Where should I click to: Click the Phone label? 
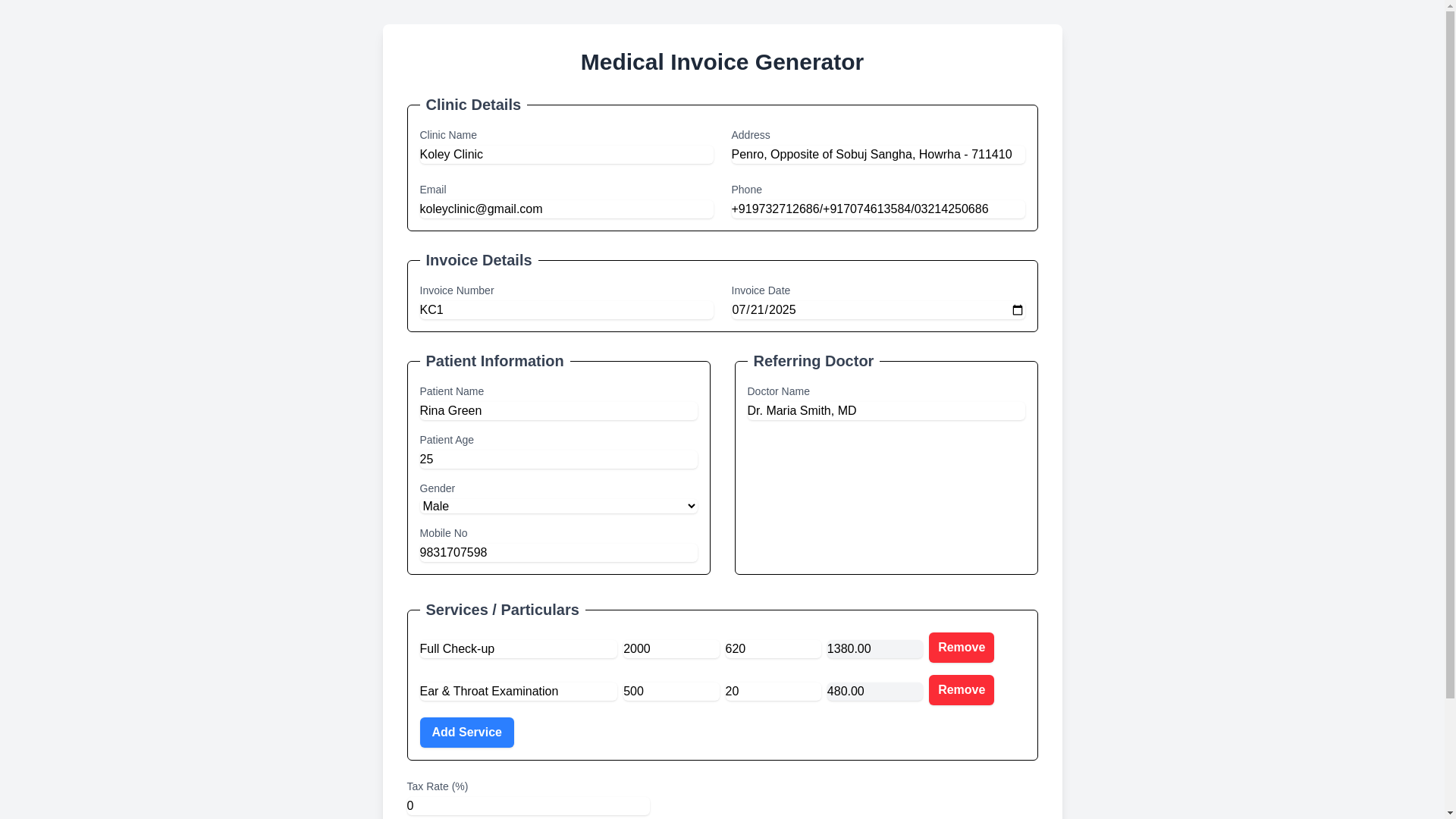(x=747, y=190)
